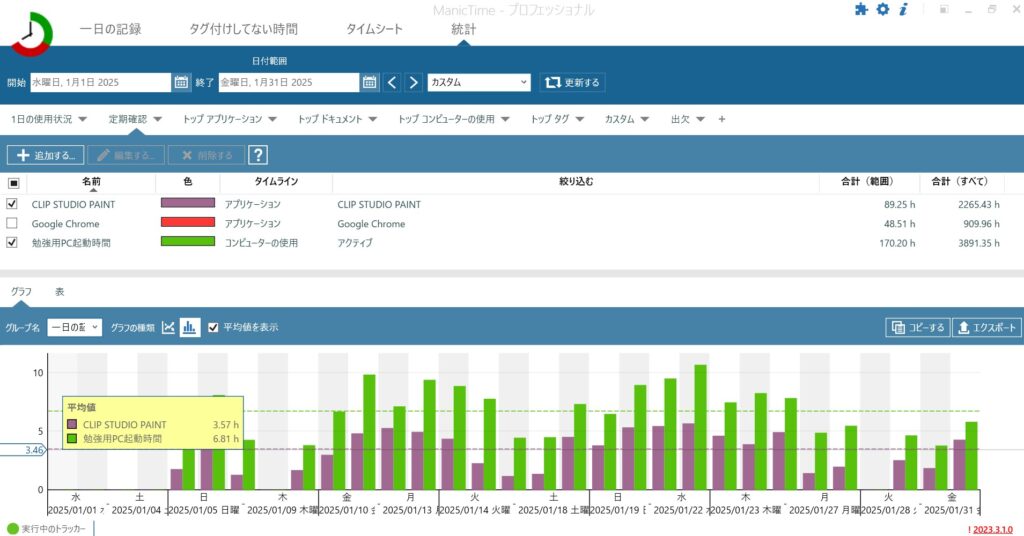Image resolution: width=1024 pixels, height=536 pixels.
Task: Click the end date input field
Action: [x=289, y=82]
